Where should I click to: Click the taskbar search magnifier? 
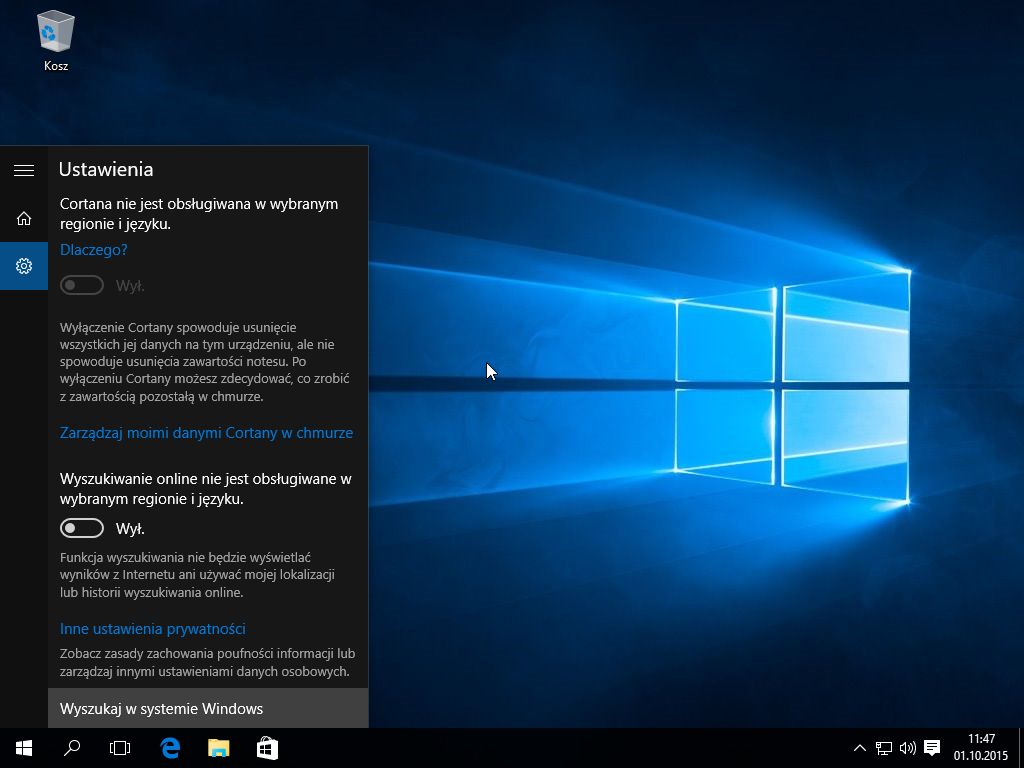pos(72,748)
